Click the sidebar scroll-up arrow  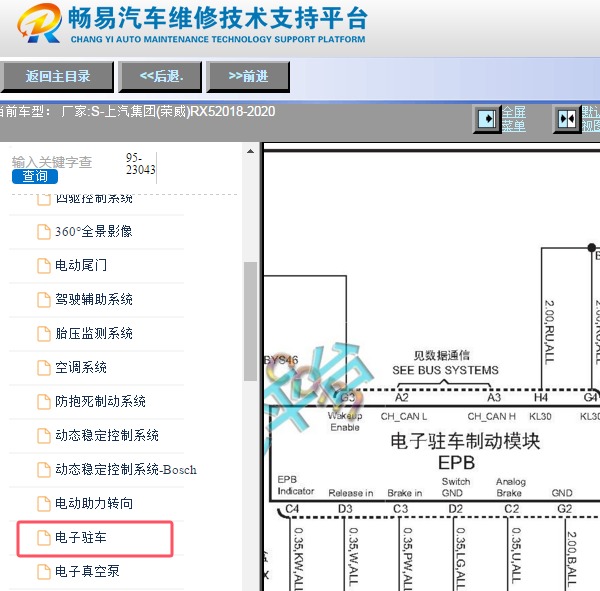pyautogui.click(x=250, y=151)
